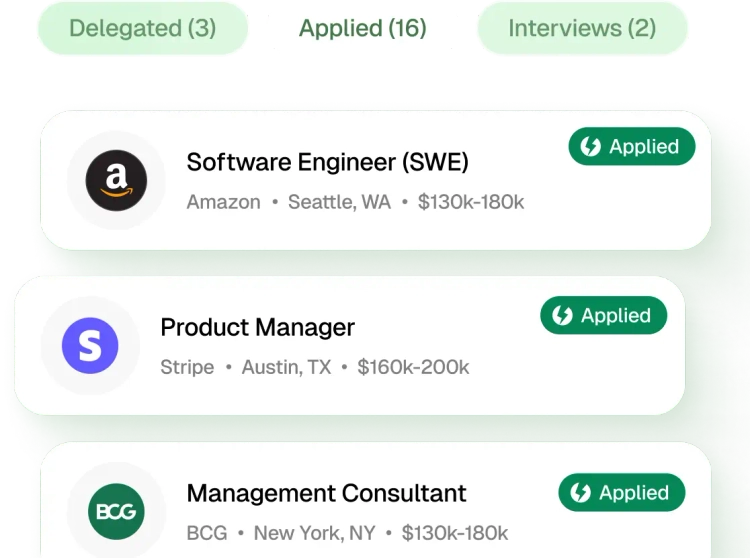The image size is (750, 558).
Task: Click the Stripe company logo icon
Action: [90, 346]
